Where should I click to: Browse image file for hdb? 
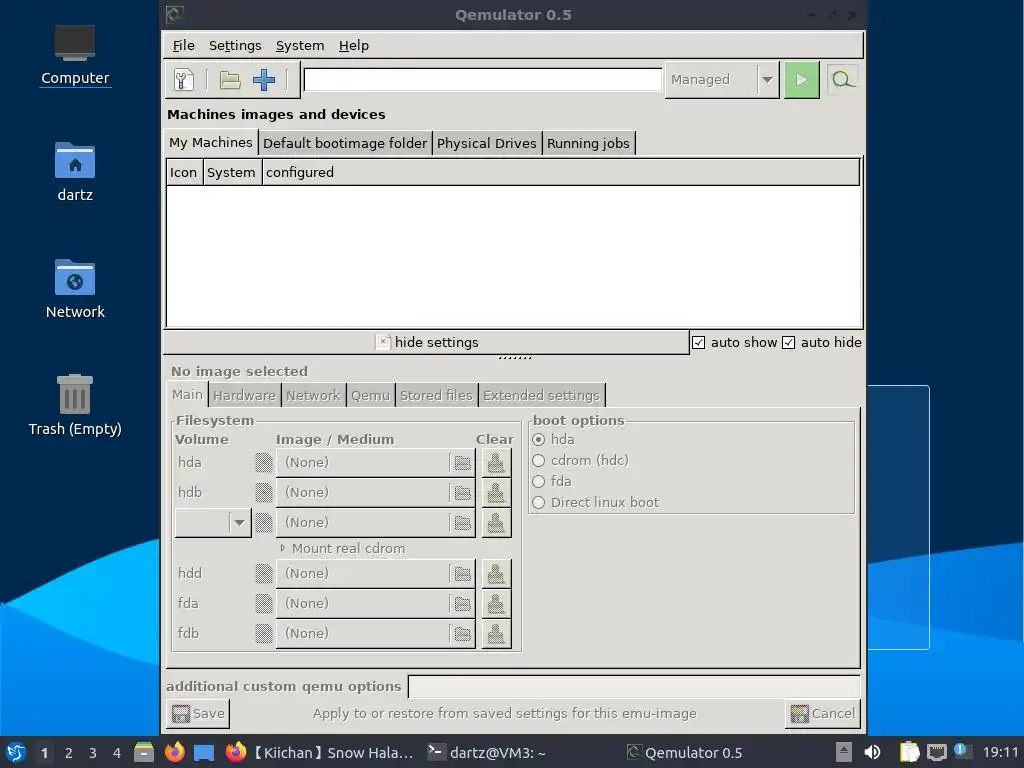tap(462, 492)
